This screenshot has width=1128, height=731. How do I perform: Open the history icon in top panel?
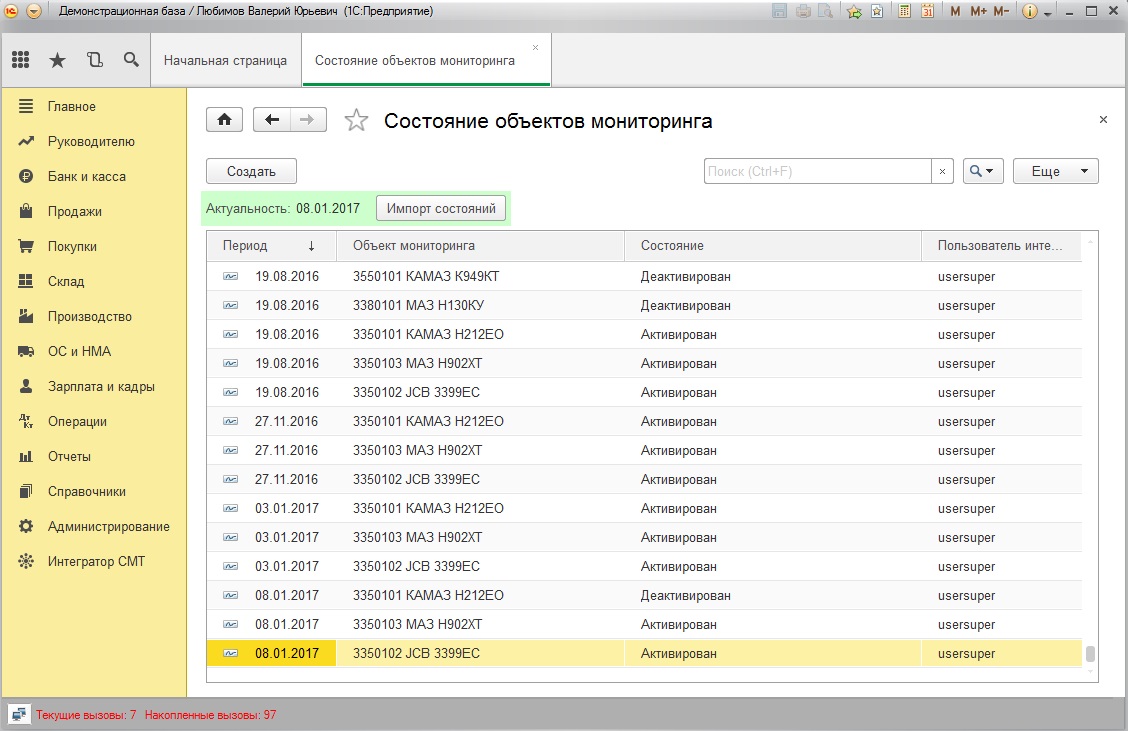pyautogui.click(x=94, y=60)
